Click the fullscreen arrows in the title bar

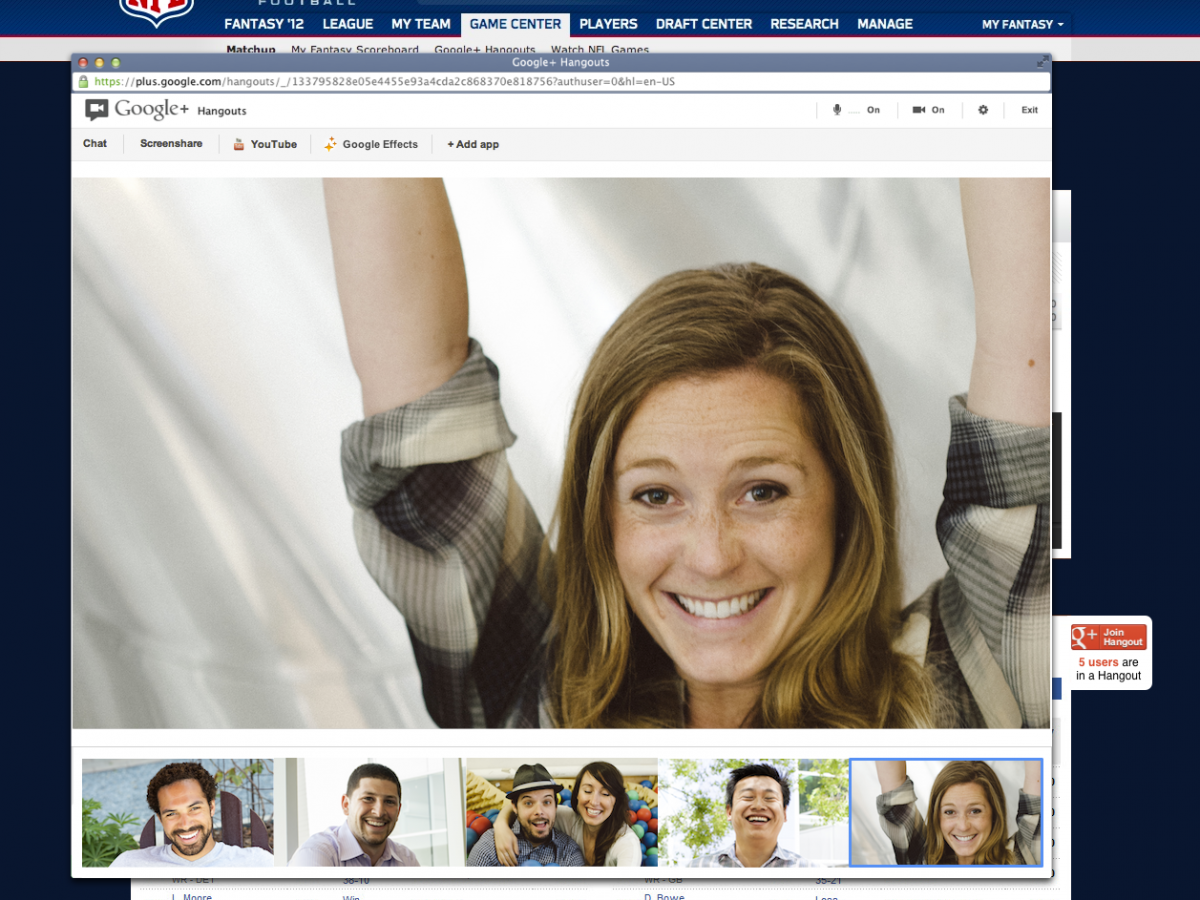1042,63
